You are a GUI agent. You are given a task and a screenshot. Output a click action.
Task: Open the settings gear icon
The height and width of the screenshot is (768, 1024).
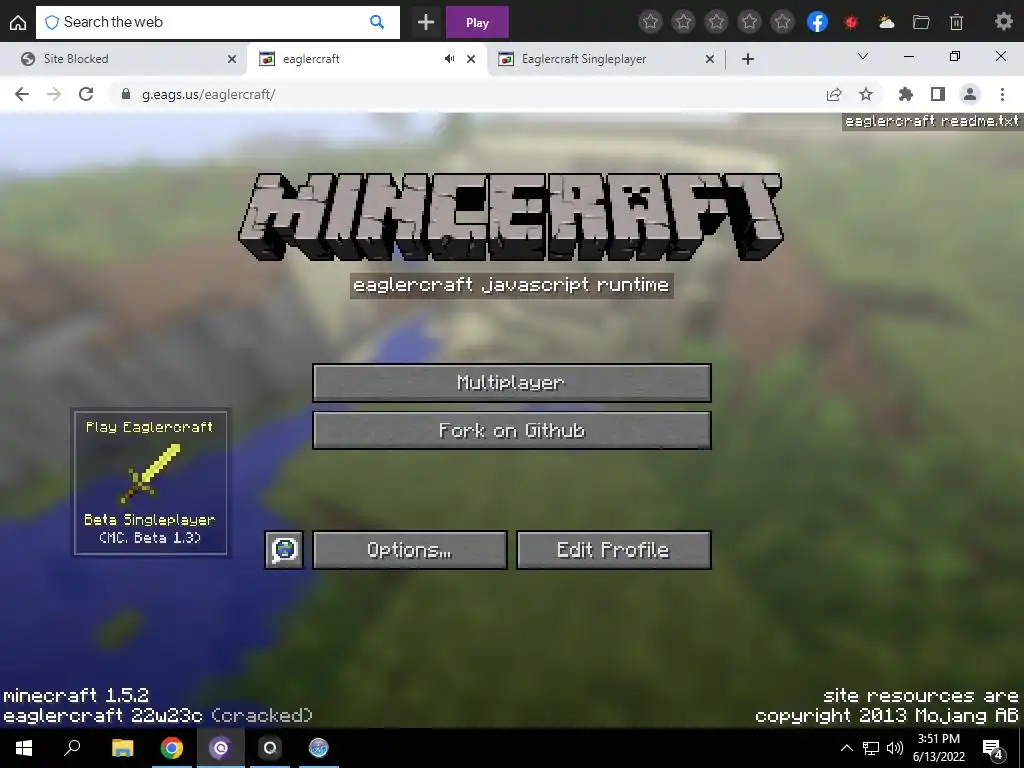(x=1004, y=22)
